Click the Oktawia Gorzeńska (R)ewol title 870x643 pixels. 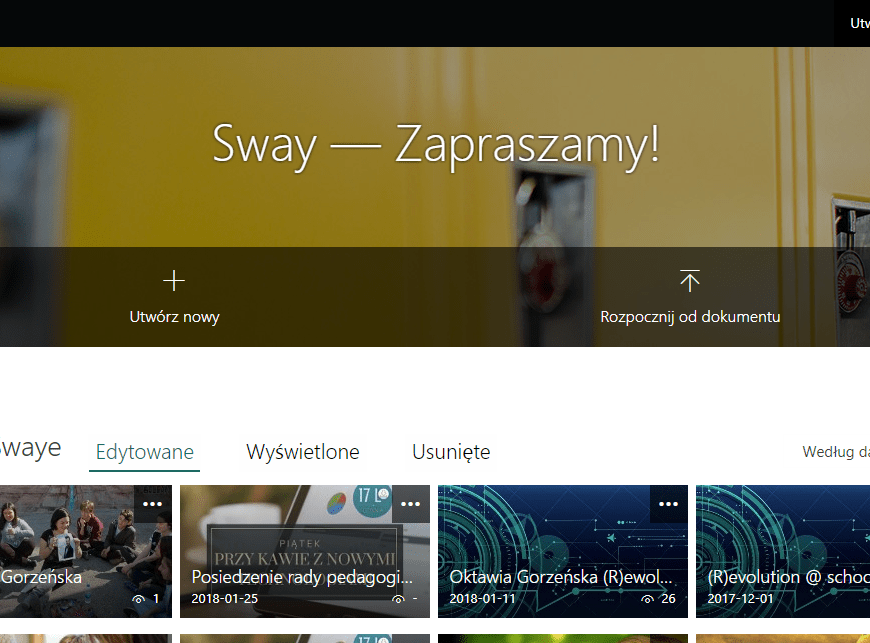tap(561, 577)
